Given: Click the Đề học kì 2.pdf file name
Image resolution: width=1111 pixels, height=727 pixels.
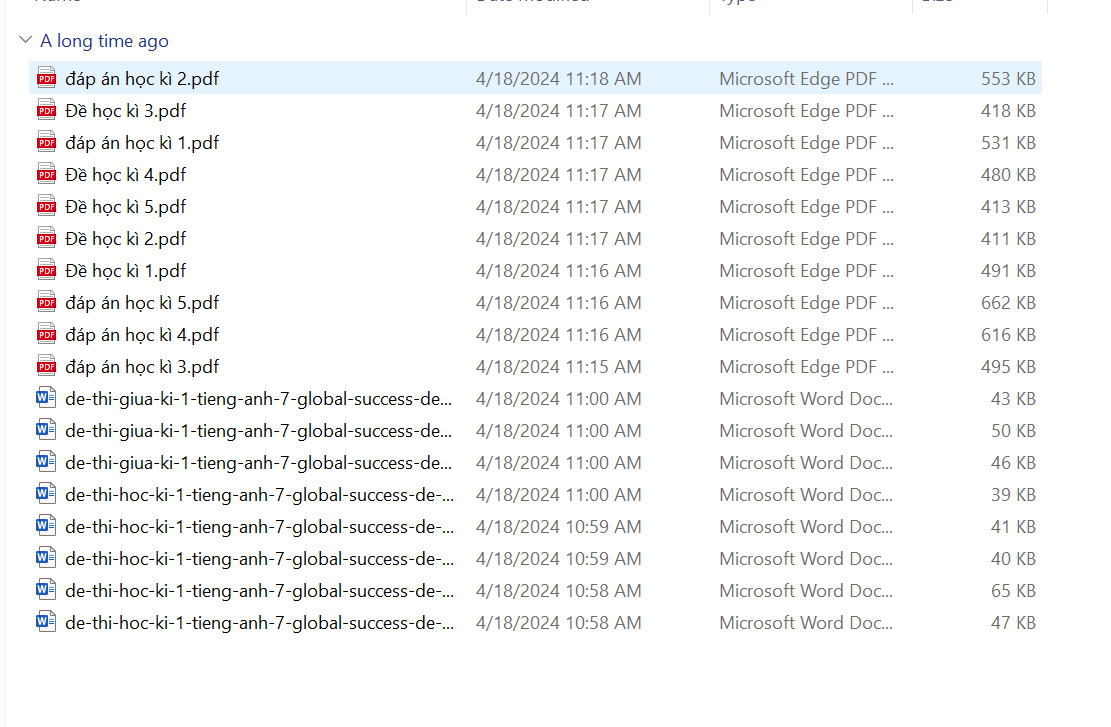Looking at the screenshot, I should point(126,238).
